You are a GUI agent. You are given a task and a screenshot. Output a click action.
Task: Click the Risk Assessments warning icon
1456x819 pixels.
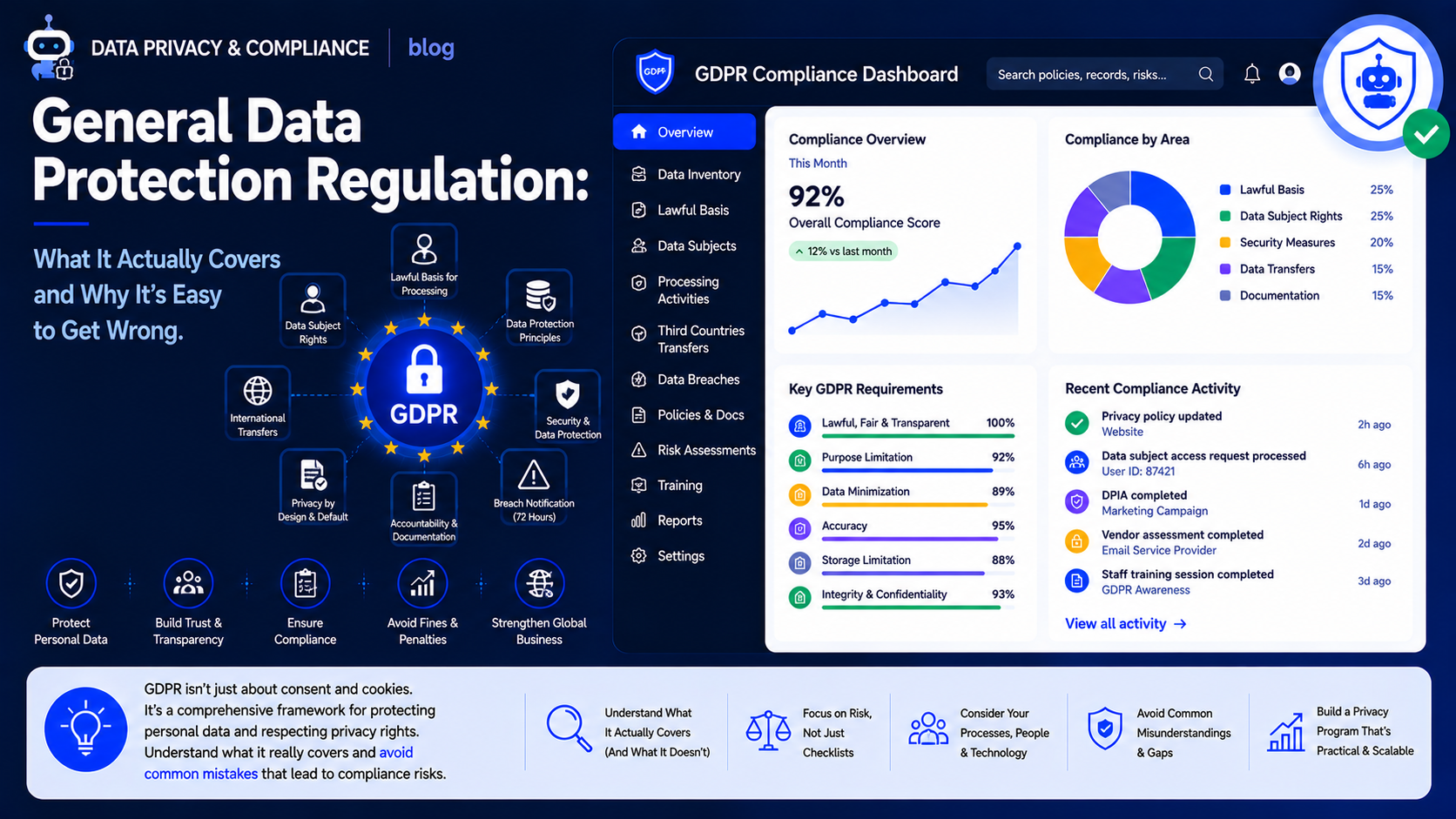pyautogui.click(x=638, y=450)
